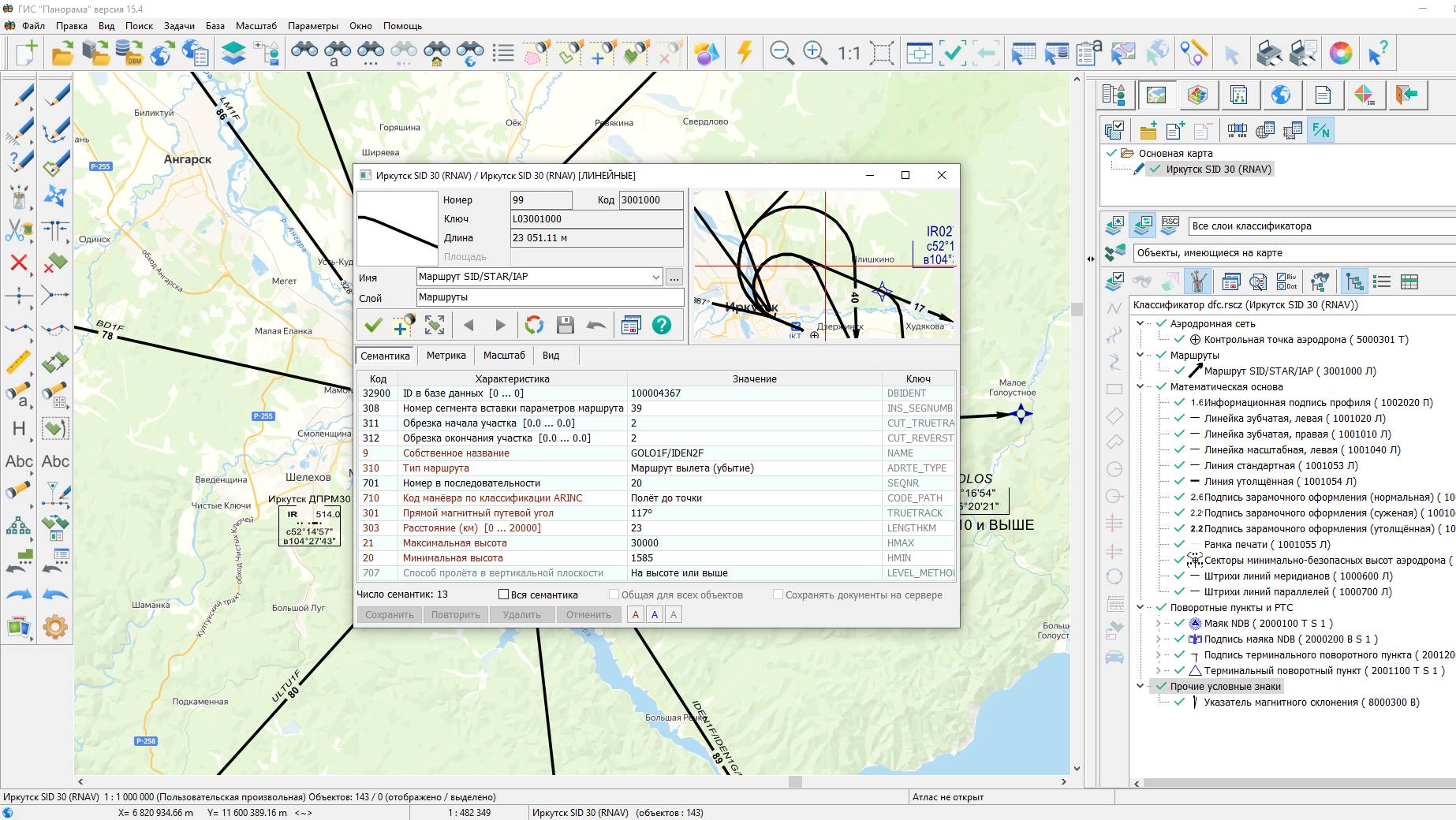Image resolution: width=1456 pixels, height=820 pixels.
Task: Click the floppy disk save icon in dialog
Action: click(565, 325)
